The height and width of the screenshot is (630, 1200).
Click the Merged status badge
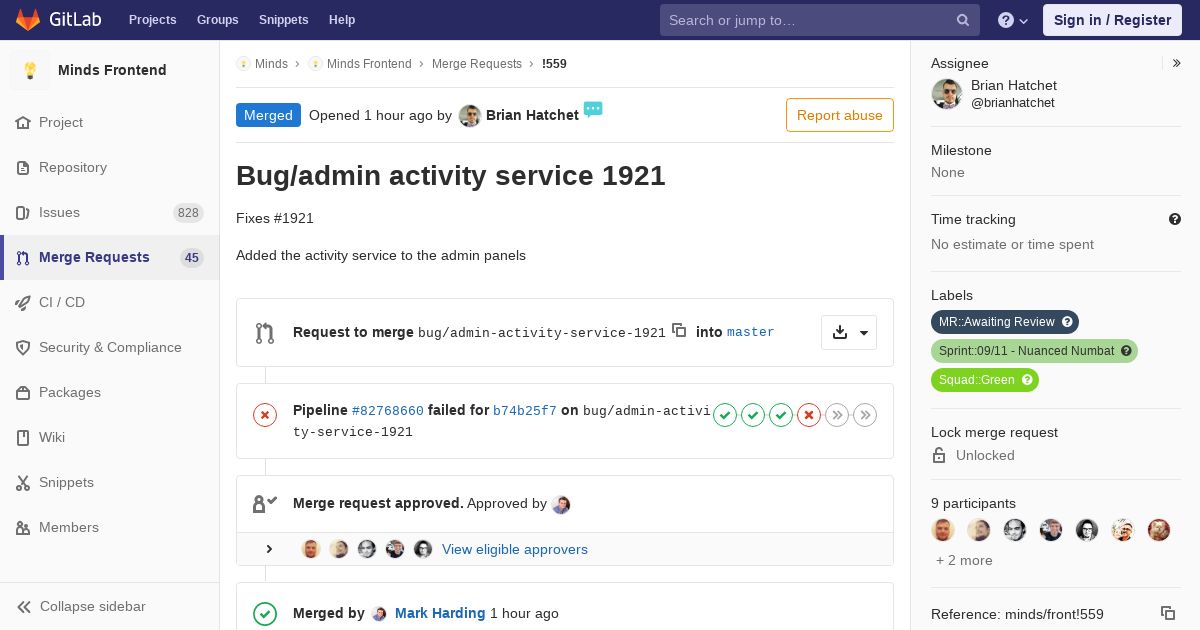(268, 115)
